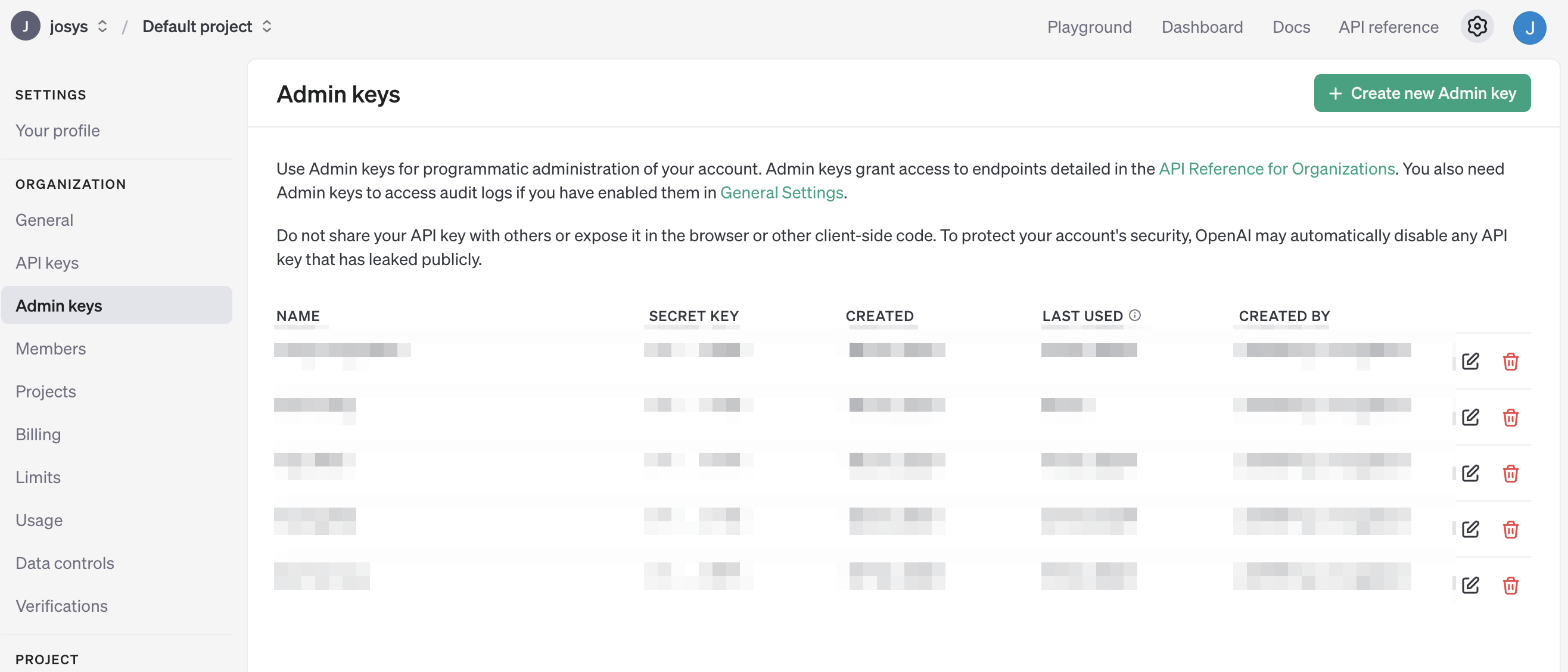Screen dimensions: 1568x672
Task: Open Billing settings in sidebar
Action: (38, 435)
